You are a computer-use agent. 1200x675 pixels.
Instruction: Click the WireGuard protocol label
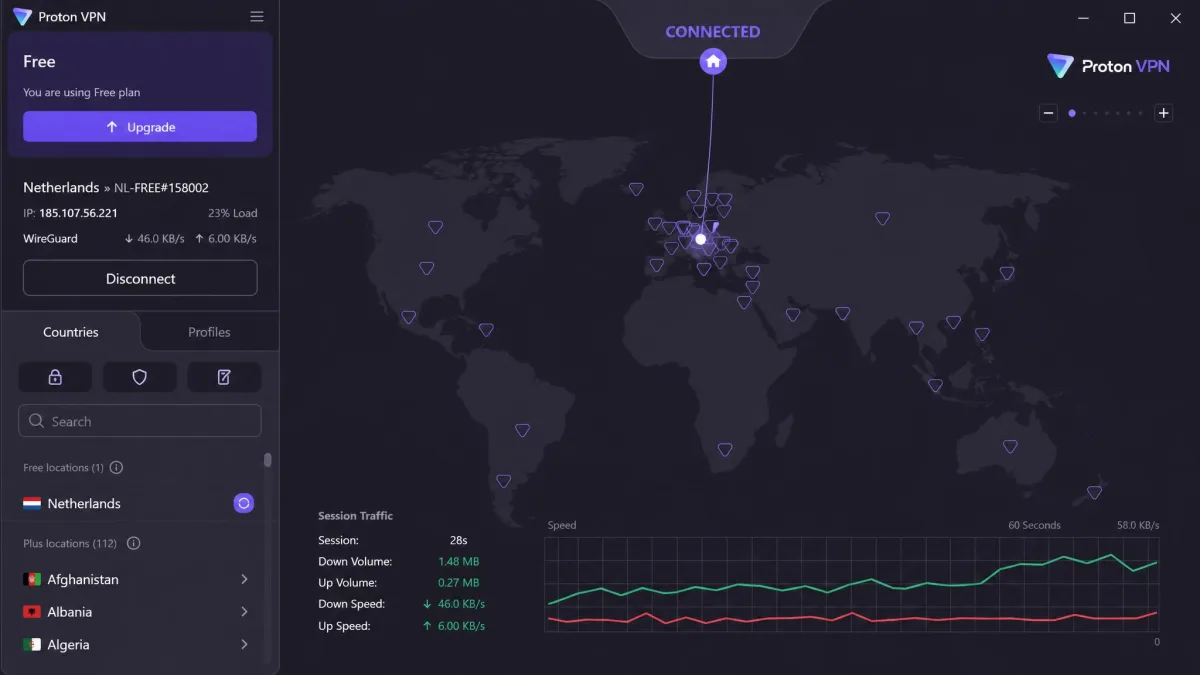coord(50,239)
